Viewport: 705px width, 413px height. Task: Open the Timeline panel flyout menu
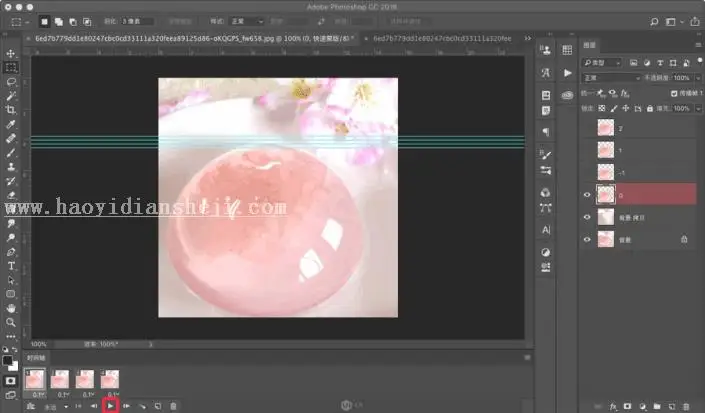click(x=527, y=358)
